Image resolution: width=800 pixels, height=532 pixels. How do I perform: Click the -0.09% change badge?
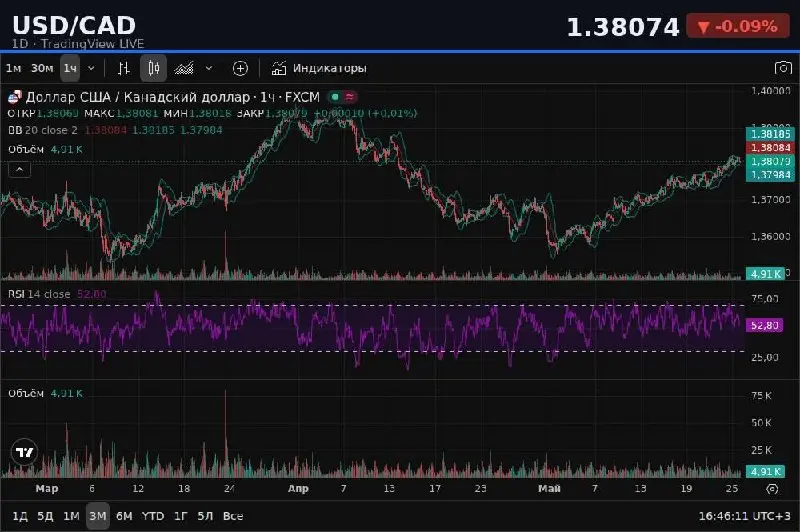pyautogui.click(x=738, y=26)
